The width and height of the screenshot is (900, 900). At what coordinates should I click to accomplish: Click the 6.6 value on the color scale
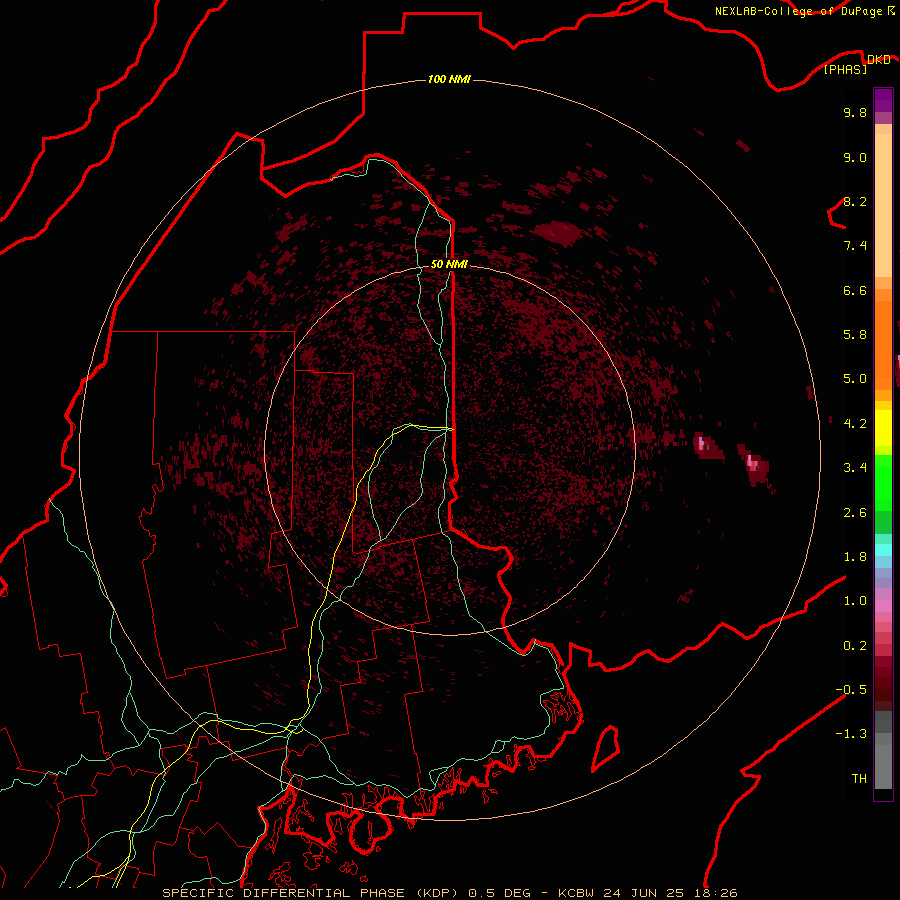855,290
